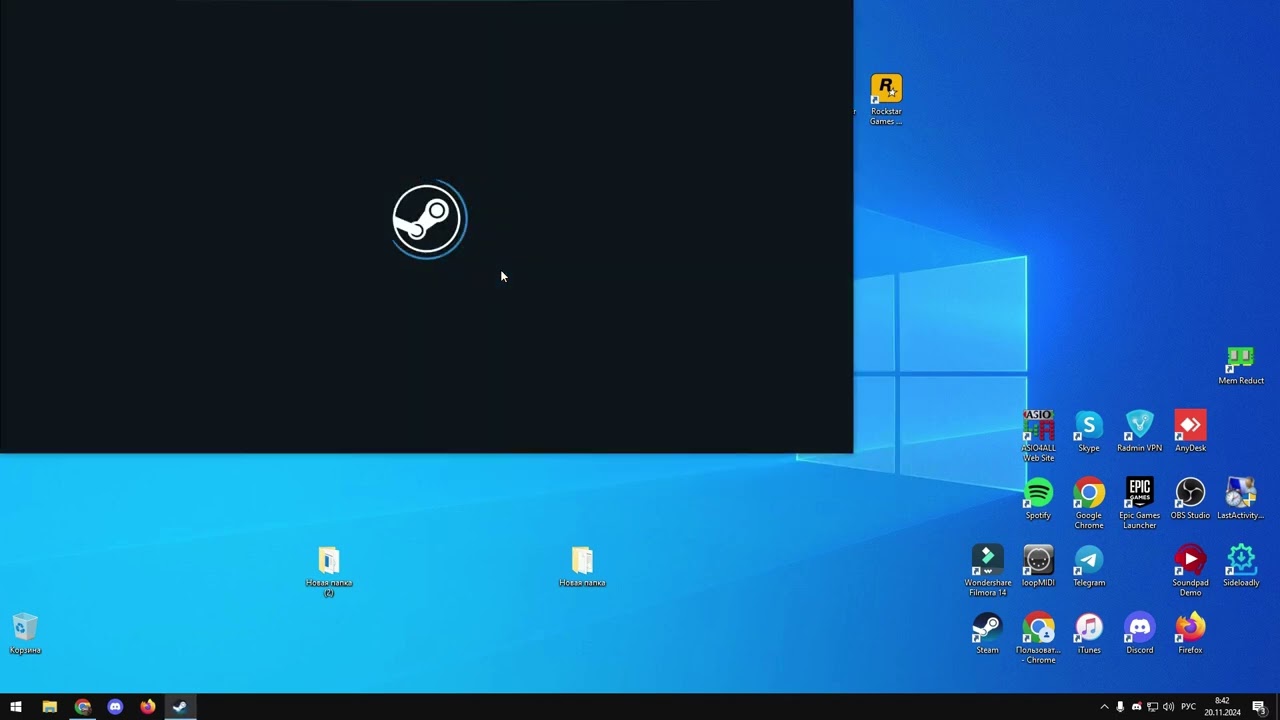Open the clock and calendar showing 8:42
This screenshot has width=1280, height=720.
(x=1222, y=707)
